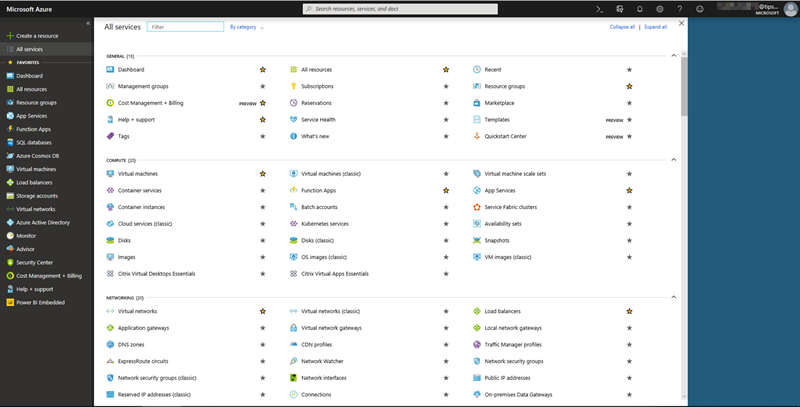Click the Kubernetes services icon
The image size is (800, 407).
point(294,224)
